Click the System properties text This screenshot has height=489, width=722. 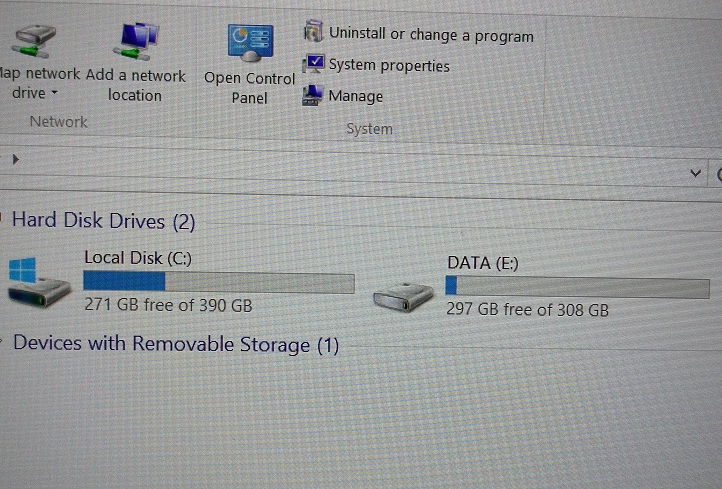tap(389, 65)
